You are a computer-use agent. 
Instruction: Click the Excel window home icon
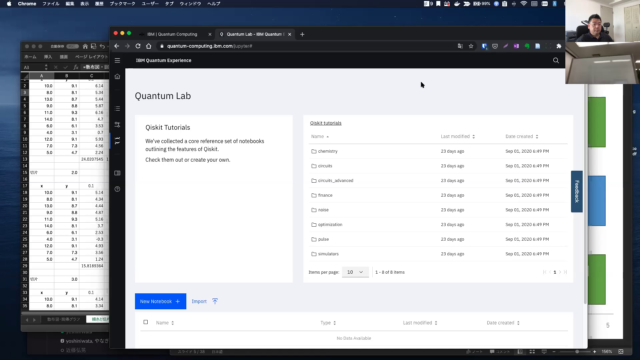85,47
